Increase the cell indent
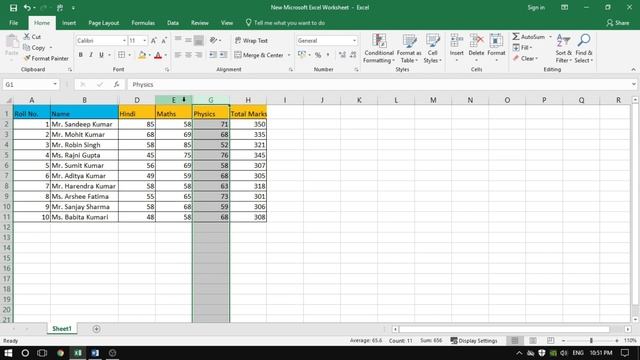The image size is (640, 360). click(x=223, y=55)
